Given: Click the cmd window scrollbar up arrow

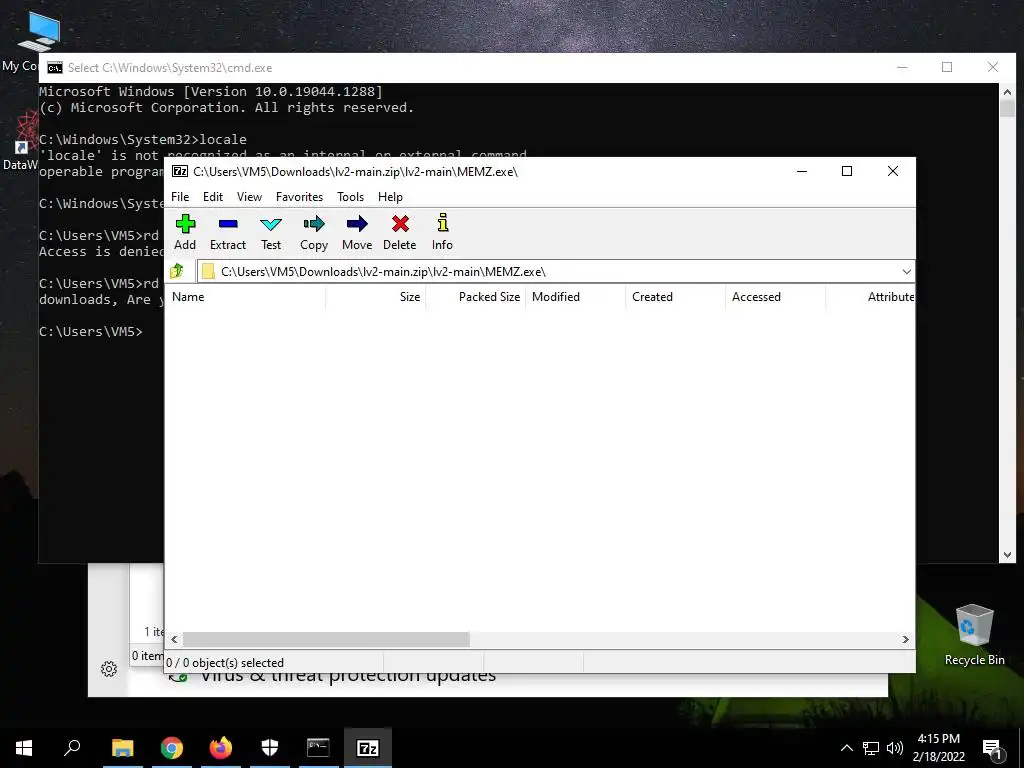Looking at the screenshot, I should pyautogui.click(x=1007, y=92).
